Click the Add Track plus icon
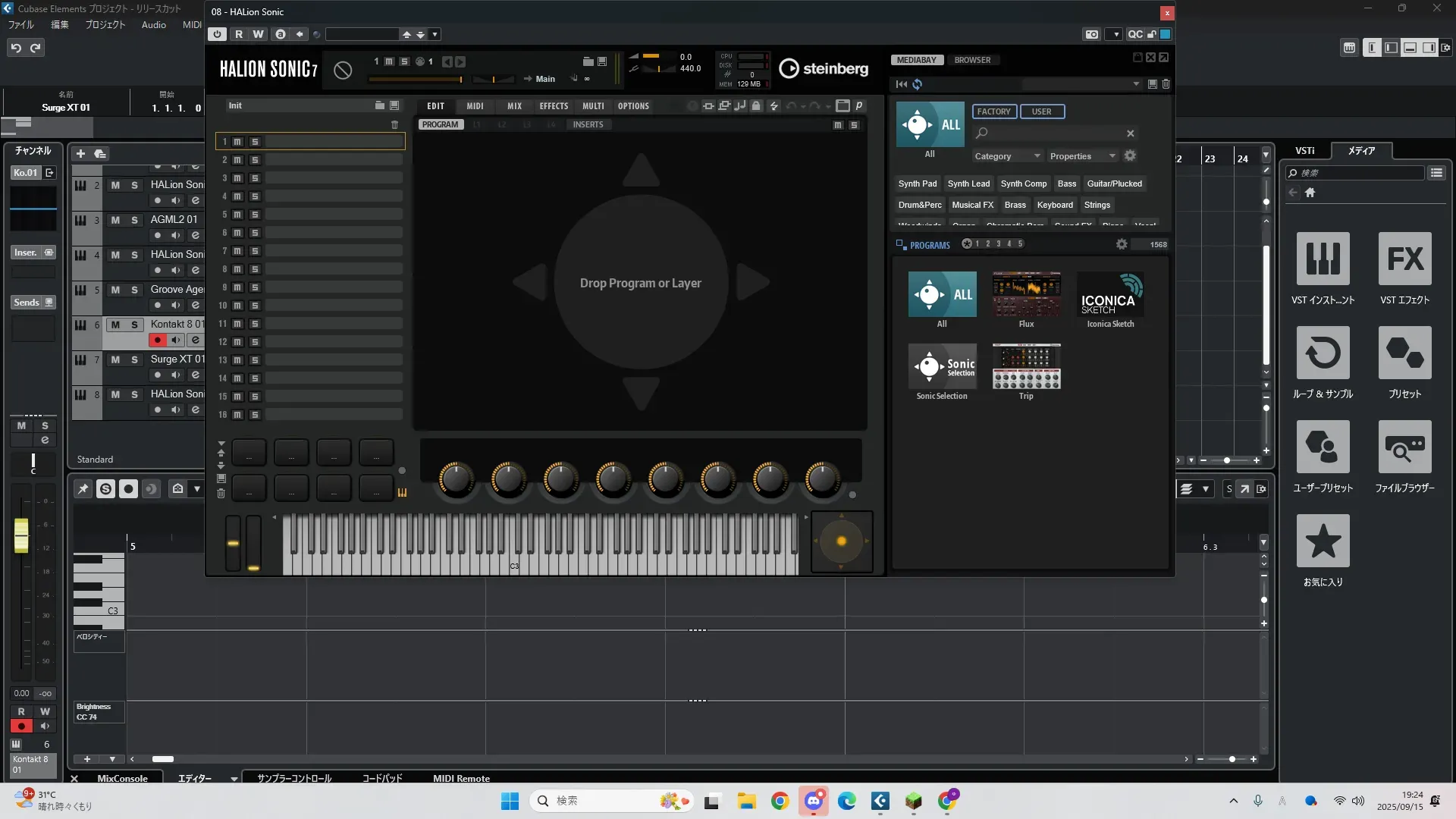Image resolution: width=1456 pixels, height=819 pixels. click(80, 154)
